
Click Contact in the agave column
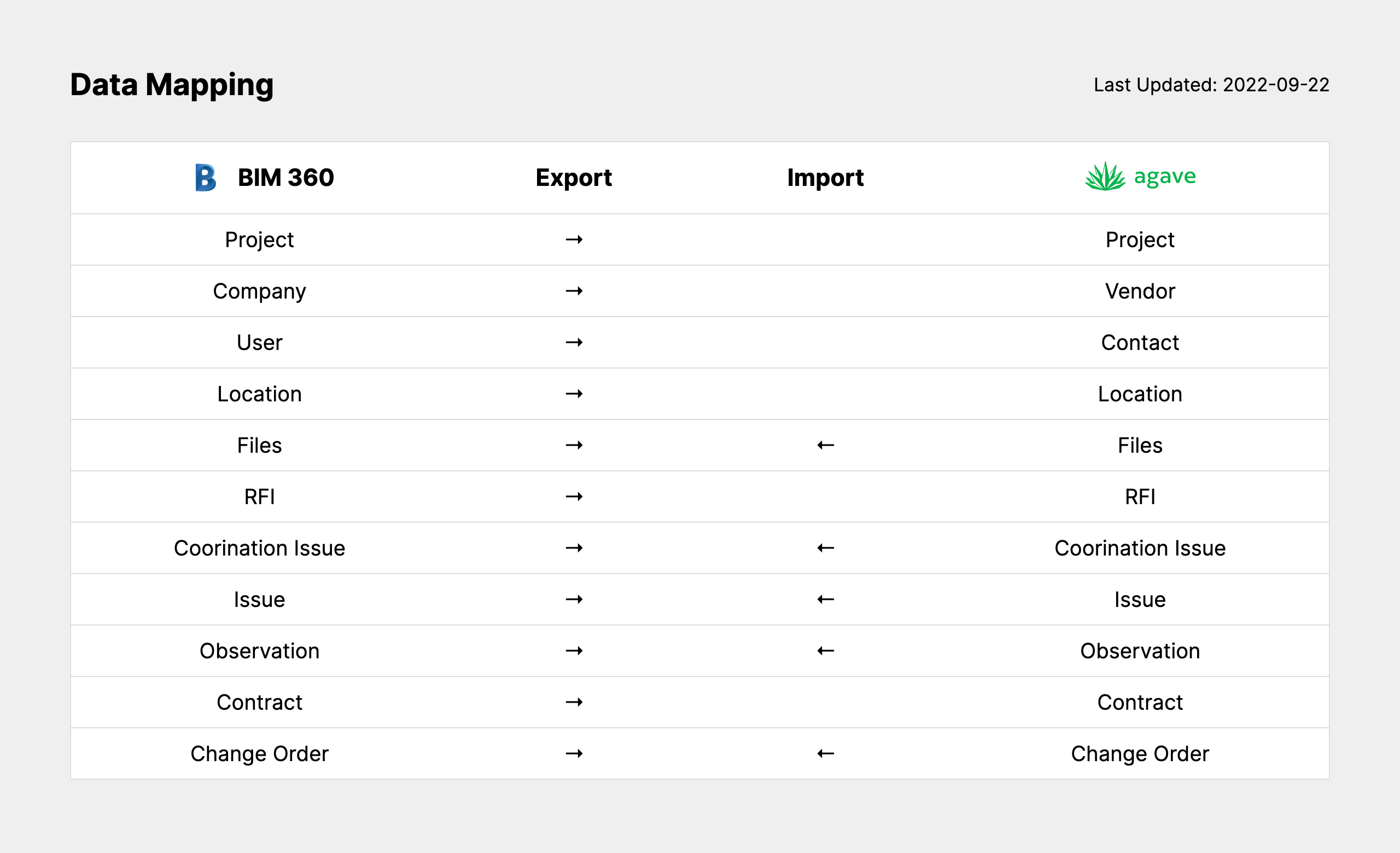click(1139, 342)
